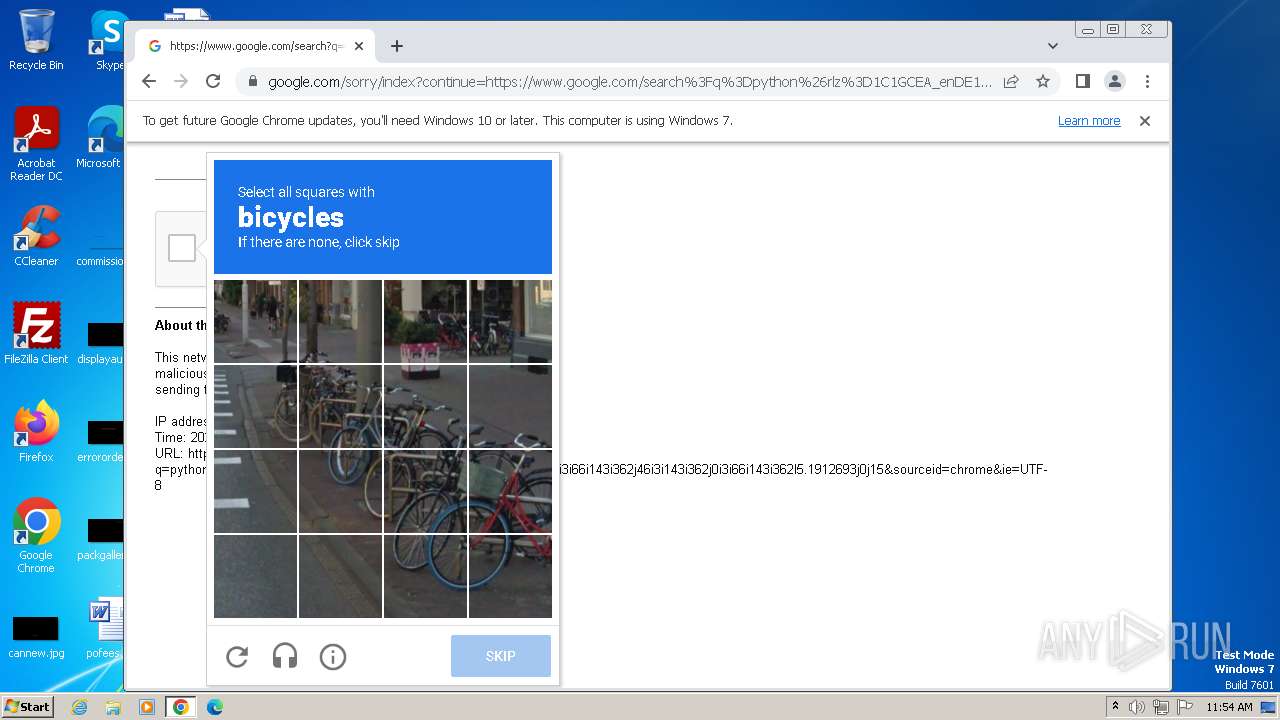
Task: Open CCleaner desktop icon
Action: 36,236
